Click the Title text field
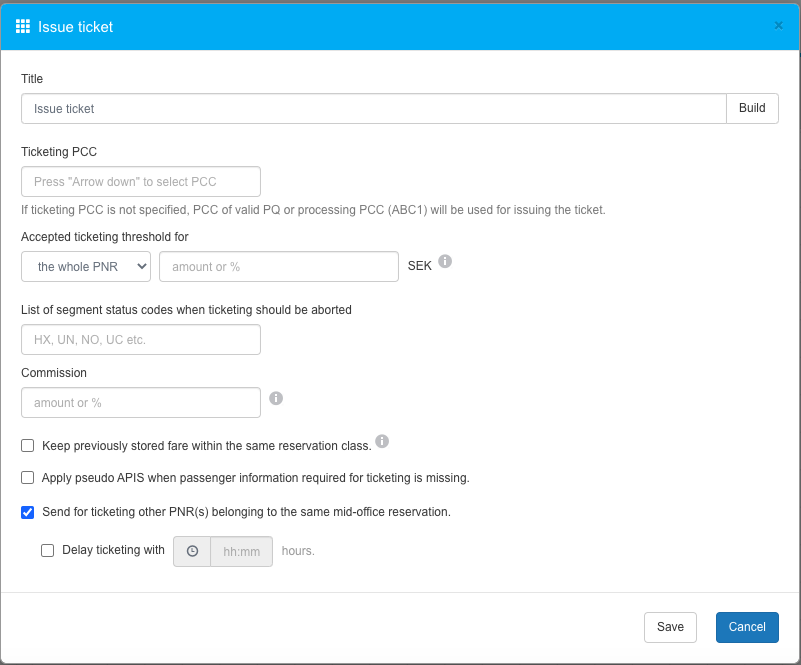 373,109
